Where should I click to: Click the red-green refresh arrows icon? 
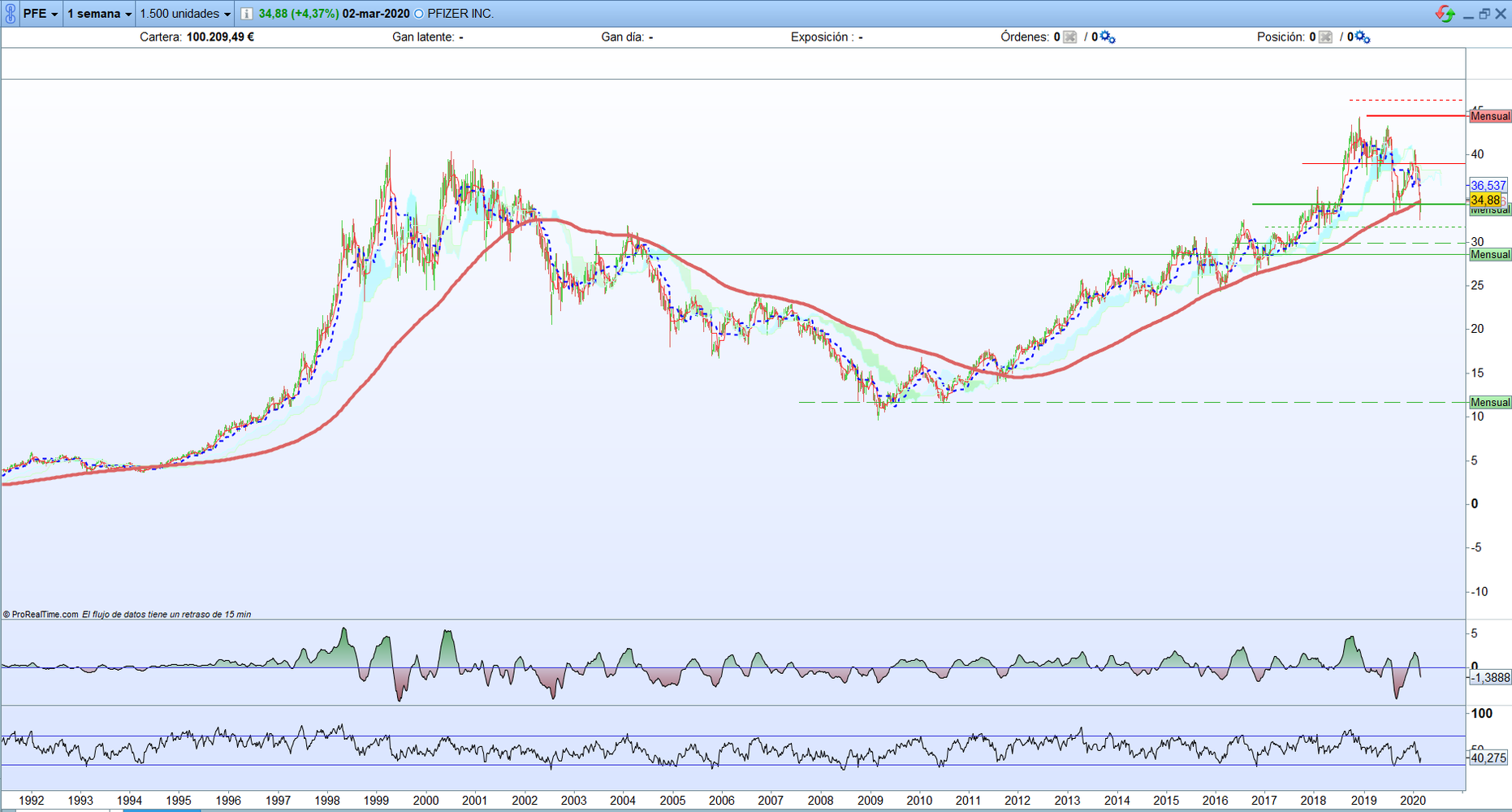pos(1445,14)
